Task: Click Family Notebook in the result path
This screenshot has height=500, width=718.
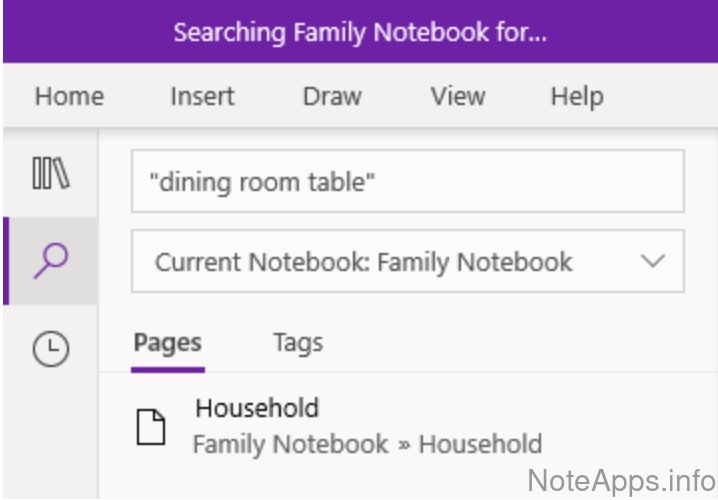Action: coord(290,443)
